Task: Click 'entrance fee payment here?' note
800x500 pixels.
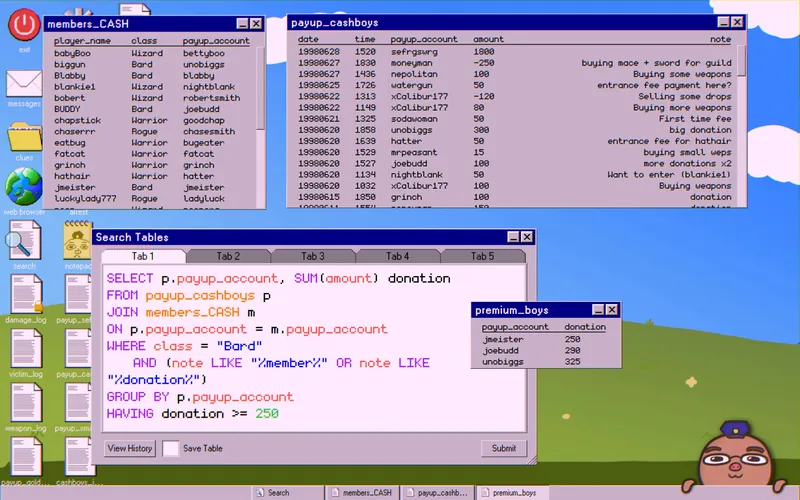Action: [x=664, y=85]
